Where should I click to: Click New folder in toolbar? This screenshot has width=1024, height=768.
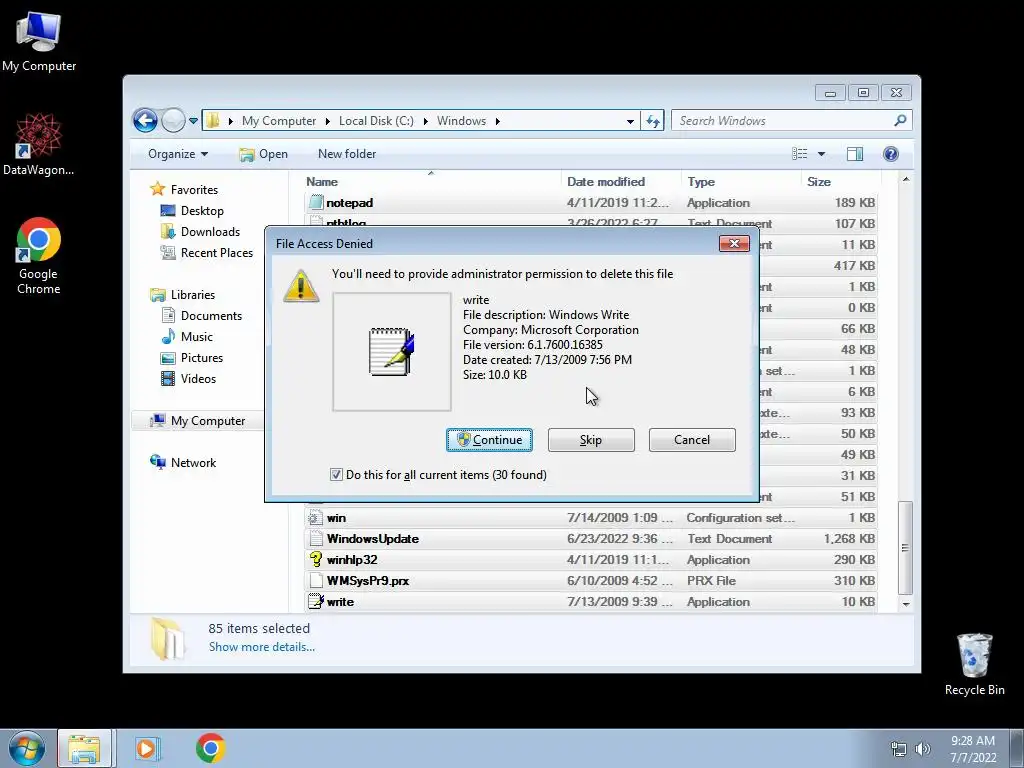pyautogui.click(x=347, y=154)
